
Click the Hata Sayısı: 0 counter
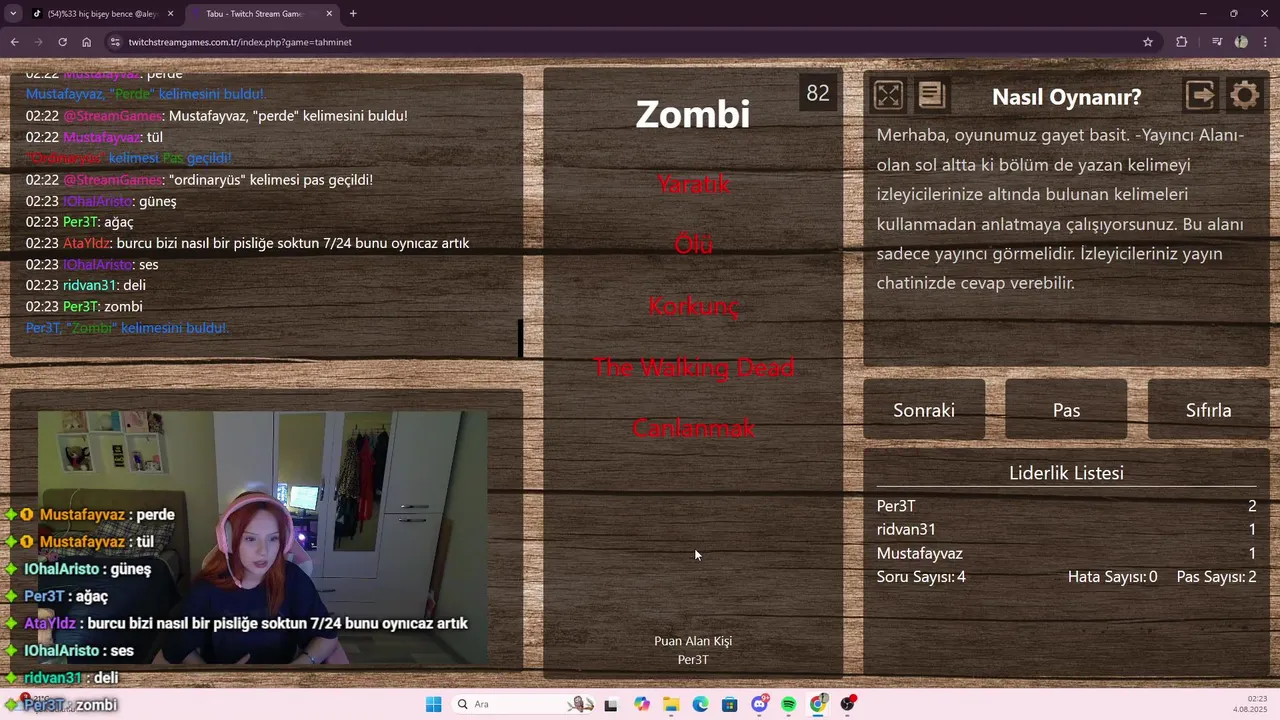[1112, 577]
